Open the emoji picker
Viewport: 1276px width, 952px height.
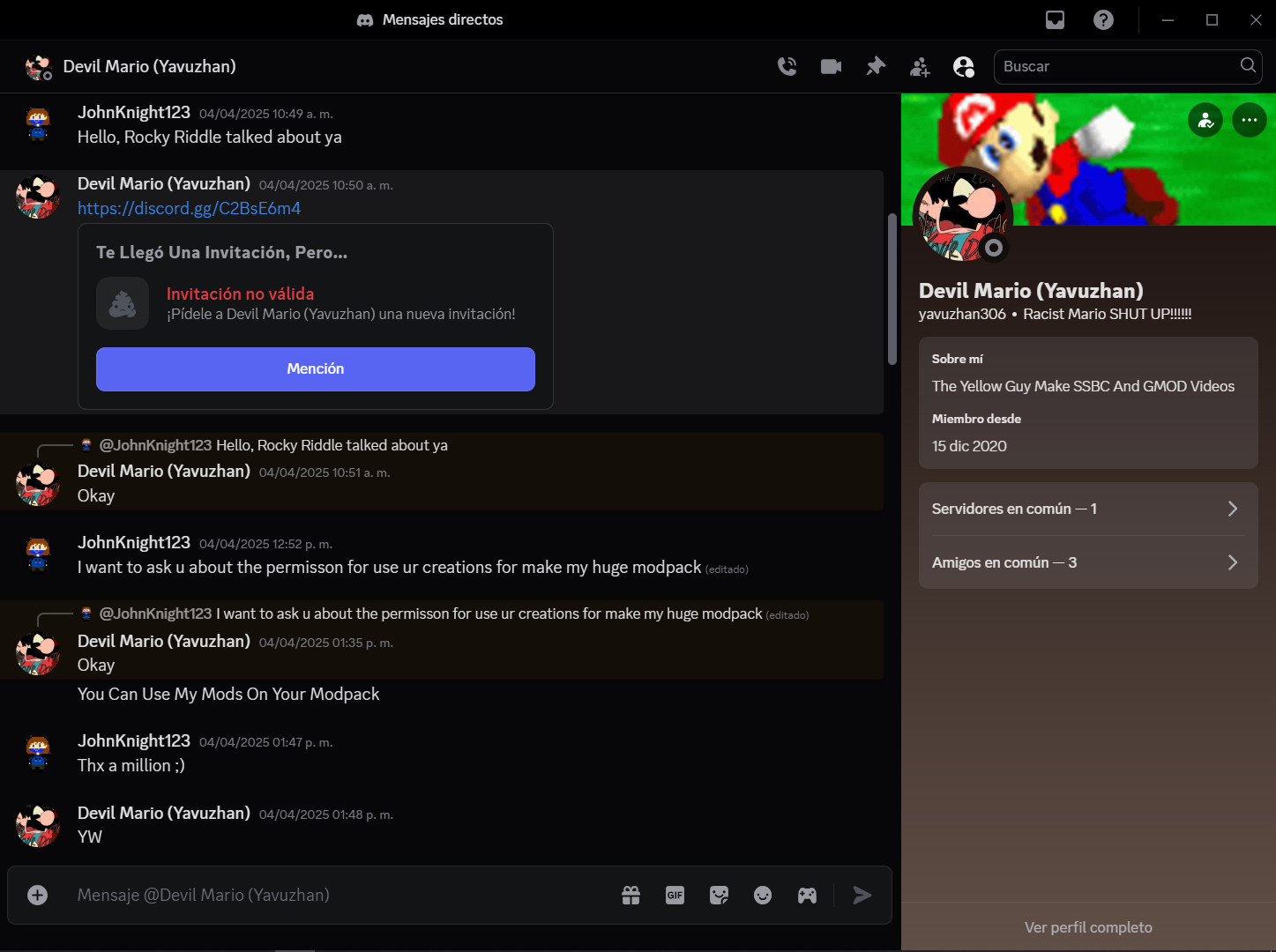763,895
